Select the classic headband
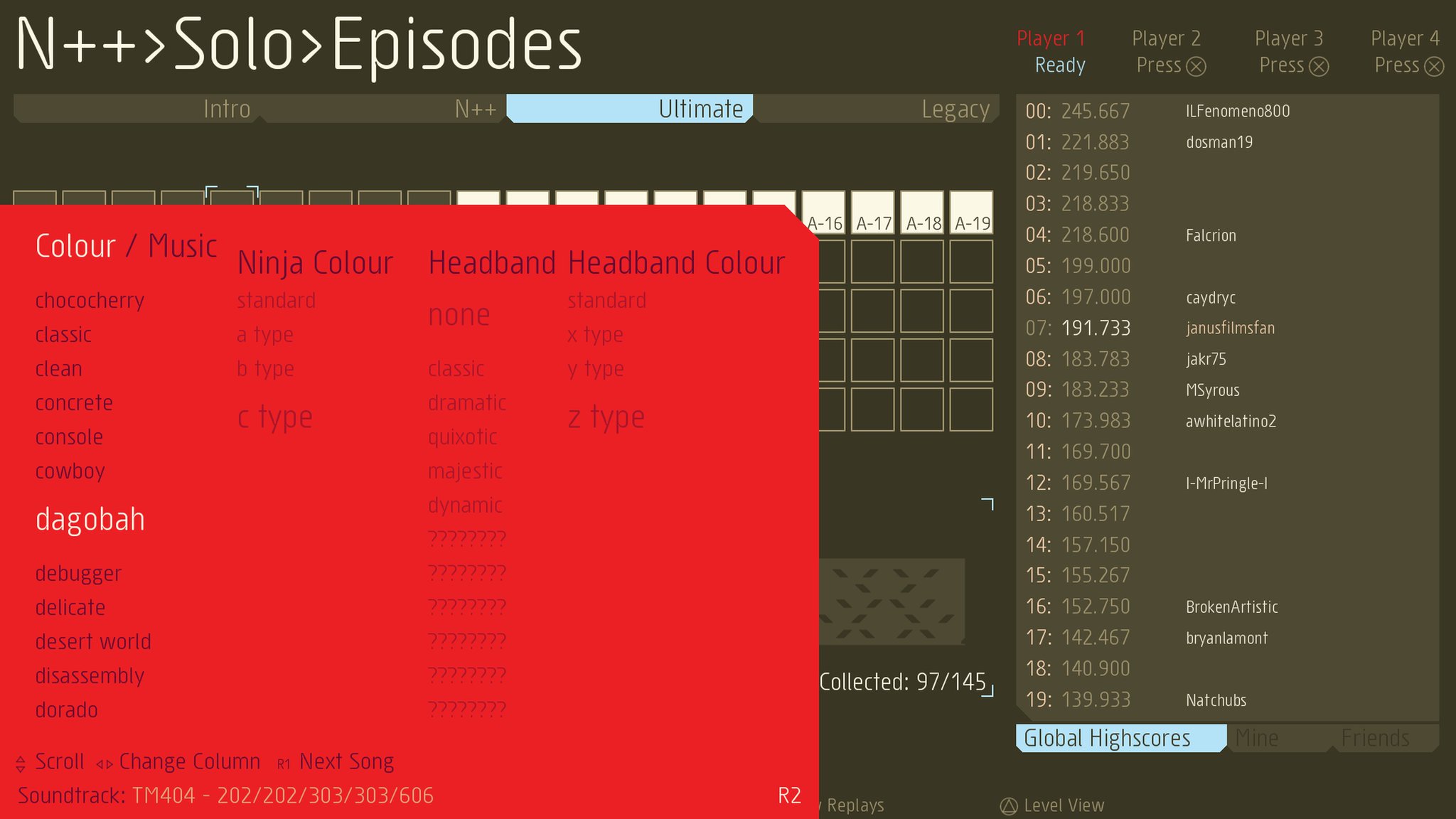The width and height of the screenshot is (1456, 819). [456, 369]
